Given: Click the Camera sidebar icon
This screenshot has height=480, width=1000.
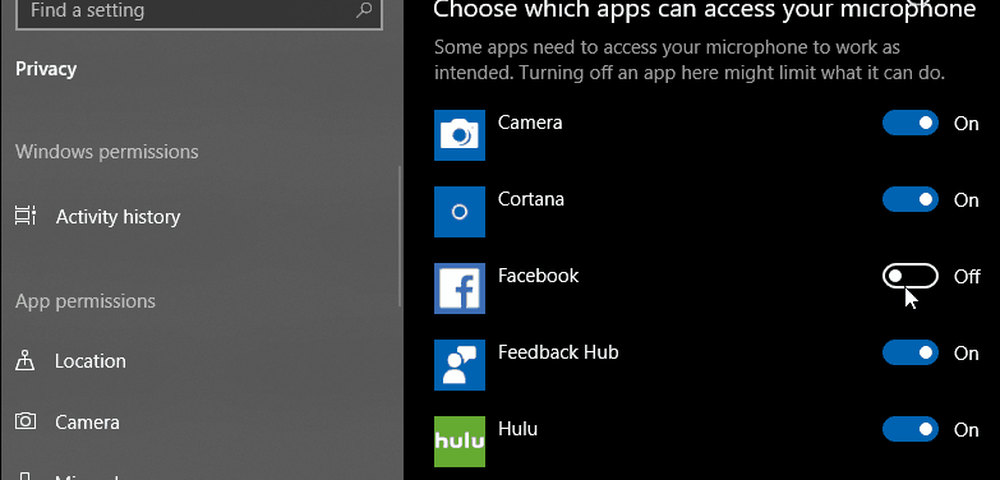Looking at the screenshot, I should coord(26,422).
